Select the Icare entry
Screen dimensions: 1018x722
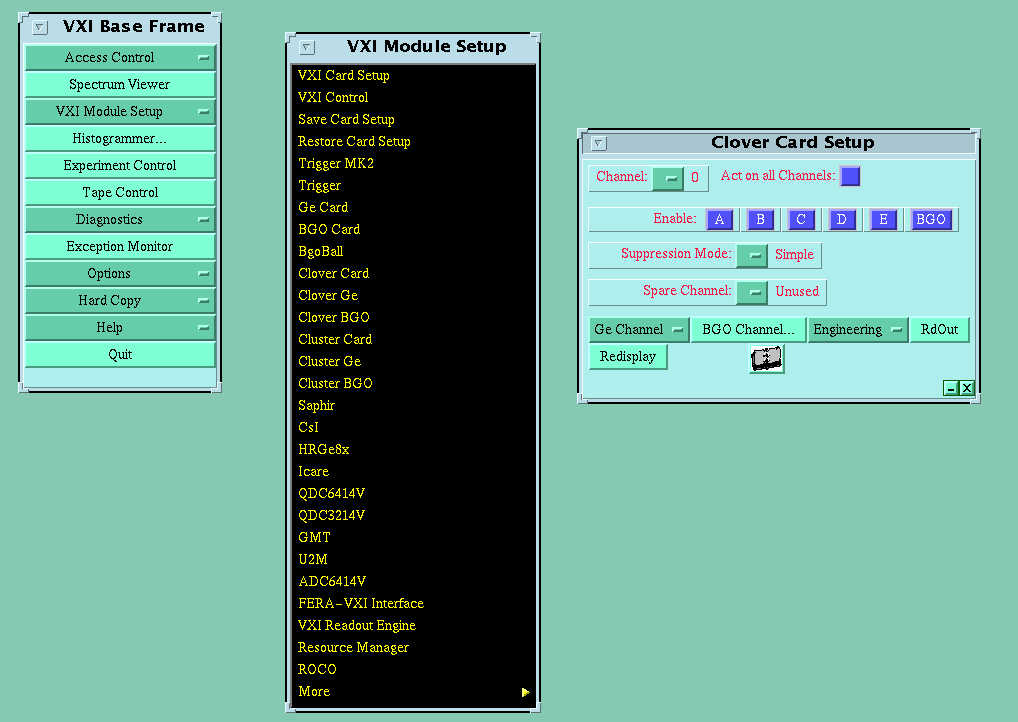[413, 472]
